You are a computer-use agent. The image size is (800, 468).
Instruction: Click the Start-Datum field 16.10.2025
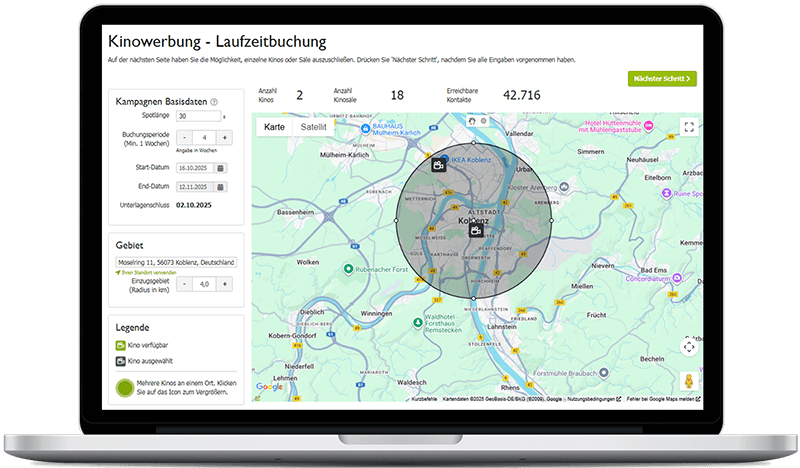point(196,168)
